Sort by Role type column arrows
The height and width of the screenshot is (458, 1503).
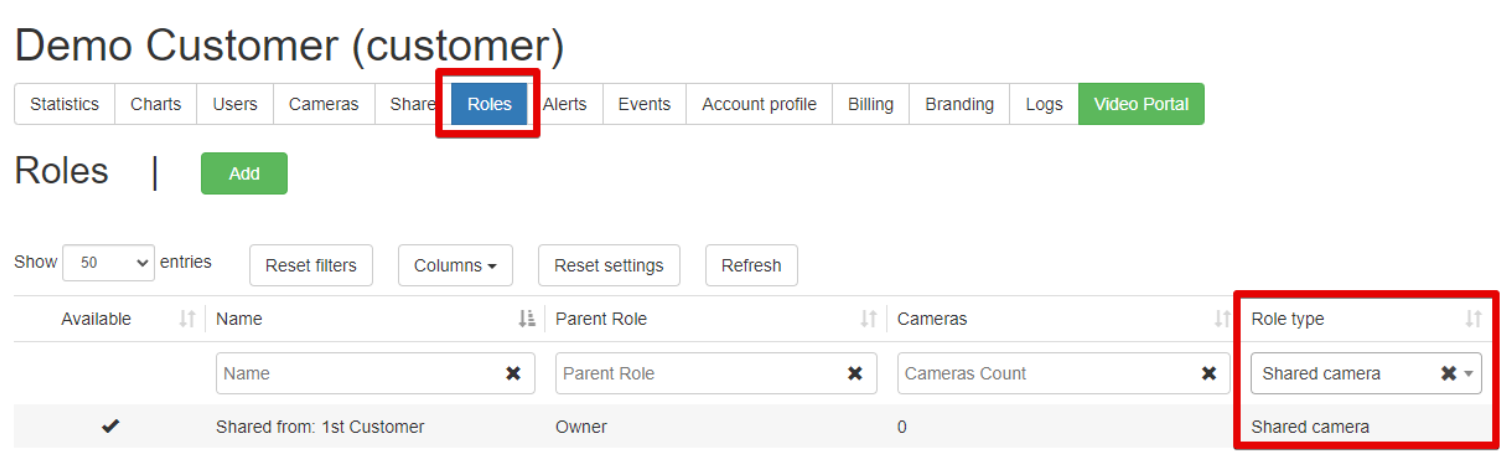[x=1473, y=319]
